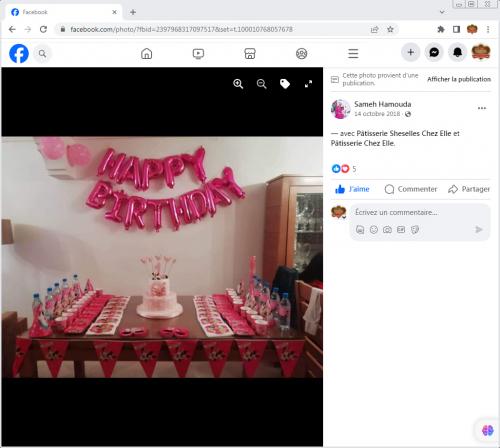Open post options three-dot menu
Screen dimensions: 500x448
point(482,108)
